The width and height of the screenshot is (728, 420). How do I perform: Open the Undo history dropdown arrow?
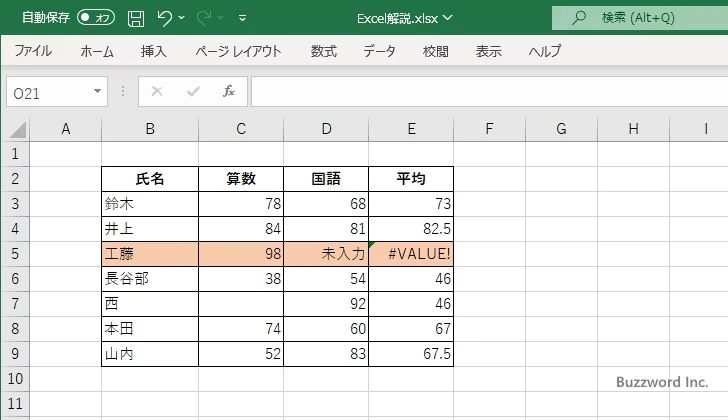click(182, 18)
